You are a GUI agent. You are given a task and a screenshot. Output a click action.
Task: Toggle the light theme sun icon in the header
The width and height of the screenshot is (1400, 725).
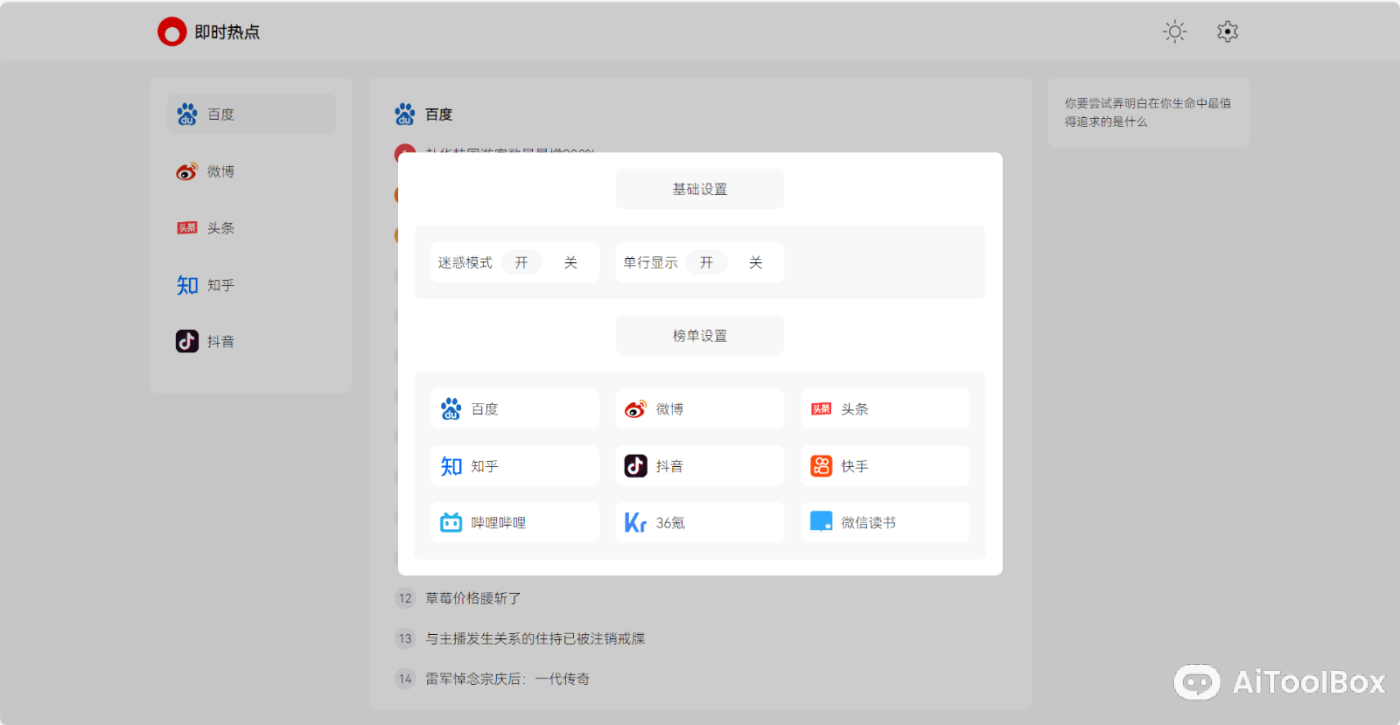[x=1174, y=31]
